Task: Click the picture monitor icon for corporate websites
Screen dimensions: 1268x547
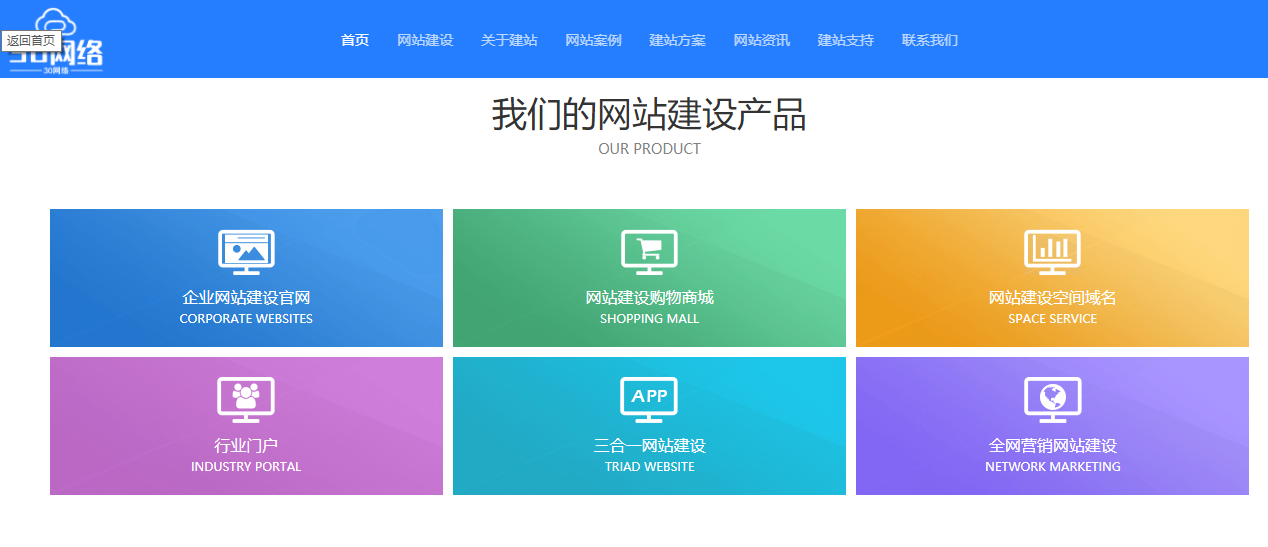Action: 246,252
